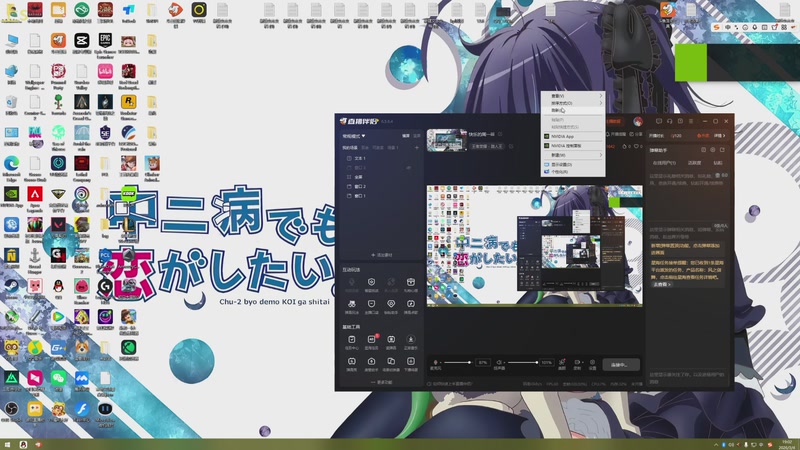
Task: Click the stream cover thumbnail
Action: point(447,140)
